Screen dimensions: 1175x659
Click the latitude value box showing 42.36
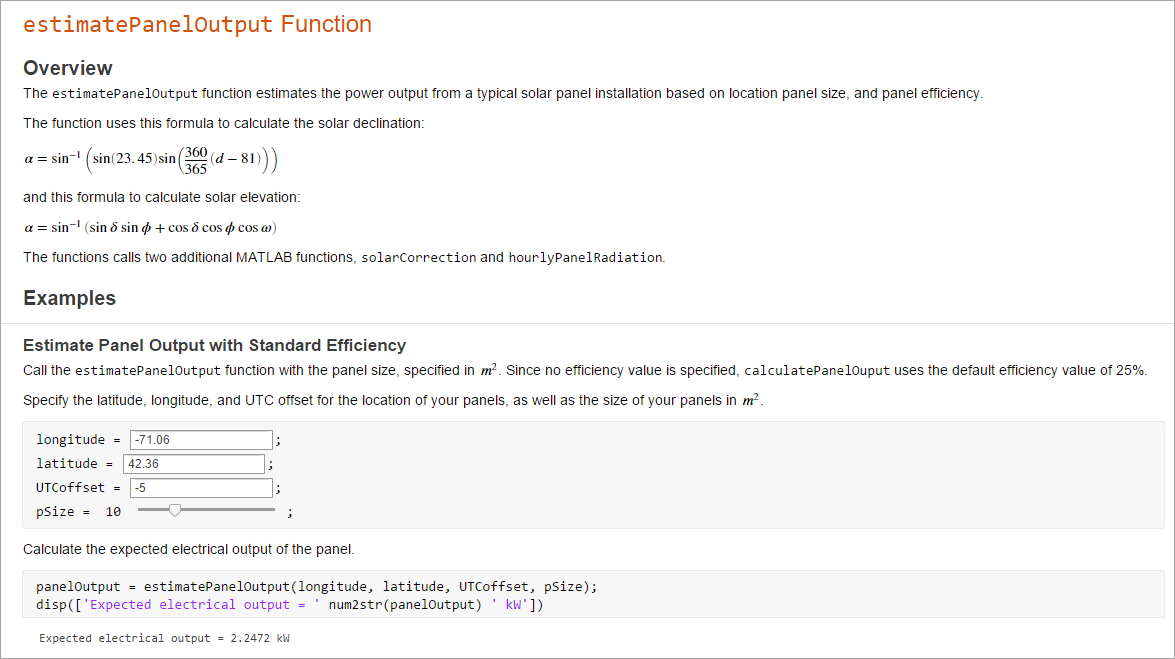click(194, 464)
